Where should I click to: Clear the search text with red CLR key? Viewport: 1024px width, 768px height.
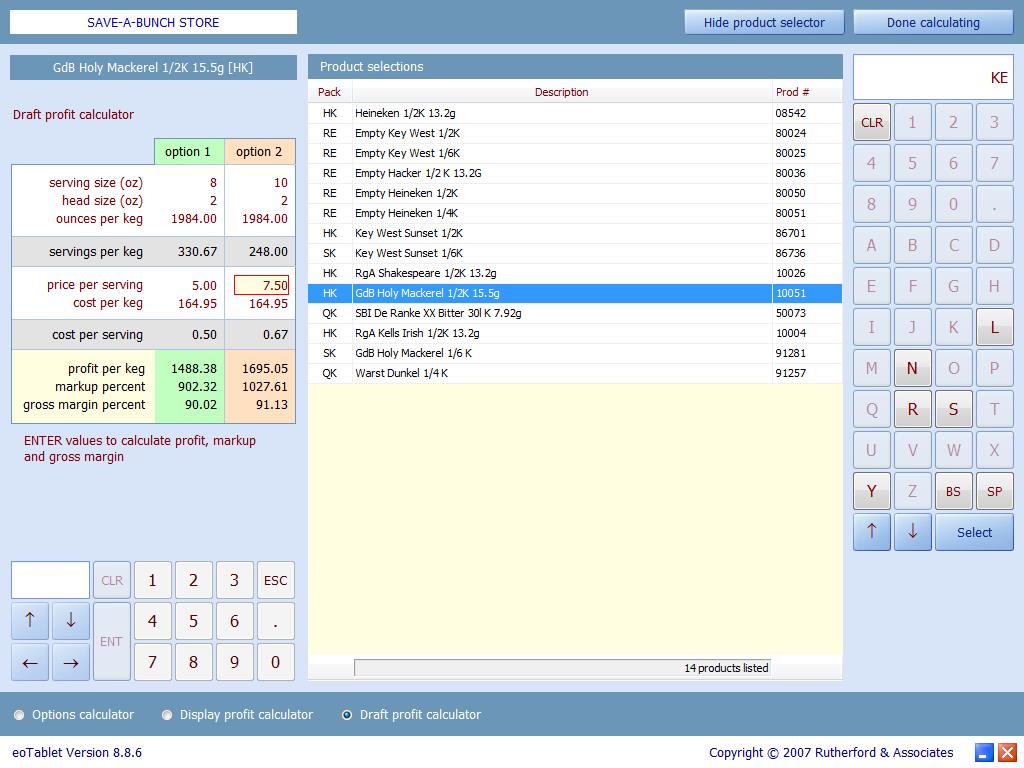(x=871, y=122)
